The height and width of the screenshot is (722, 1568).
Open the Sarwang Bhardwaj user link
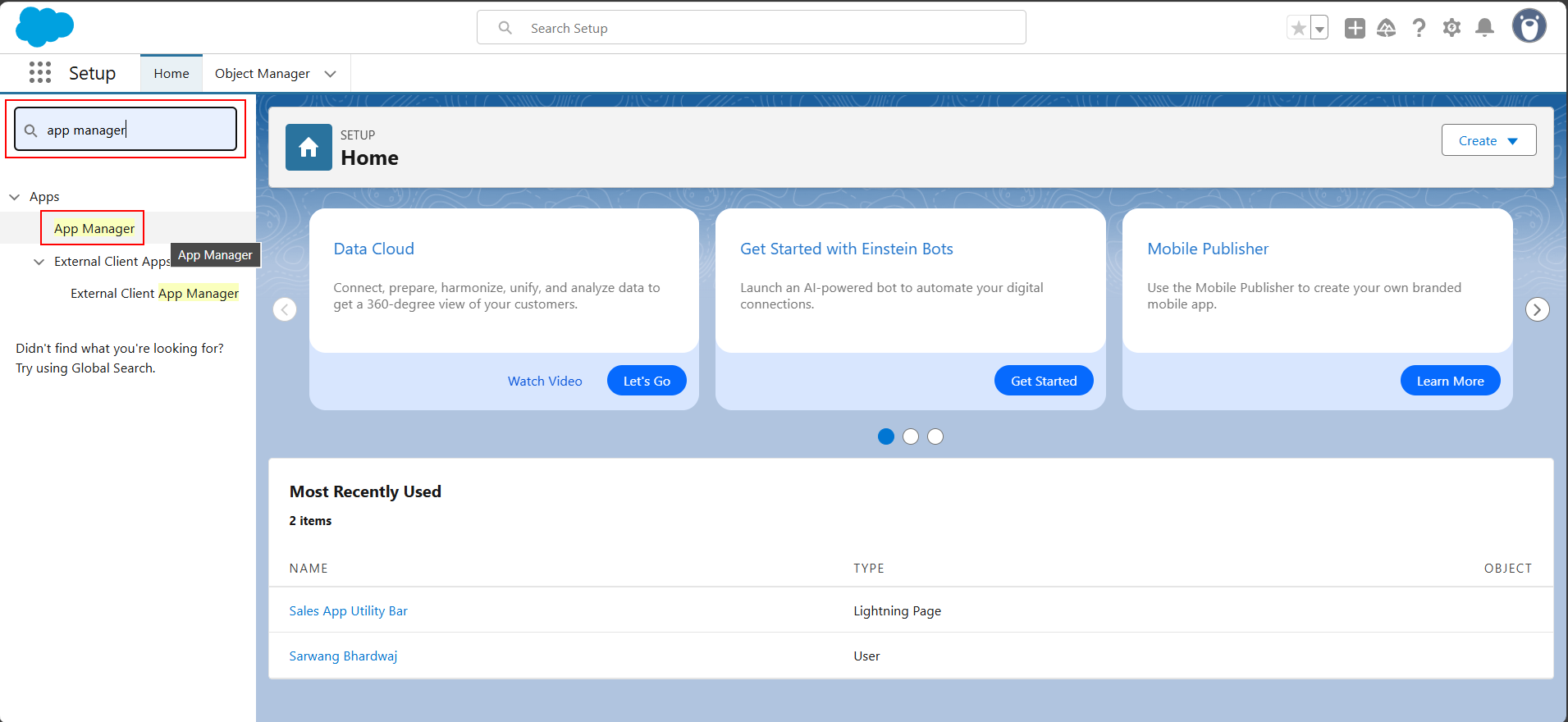[343, 656]
